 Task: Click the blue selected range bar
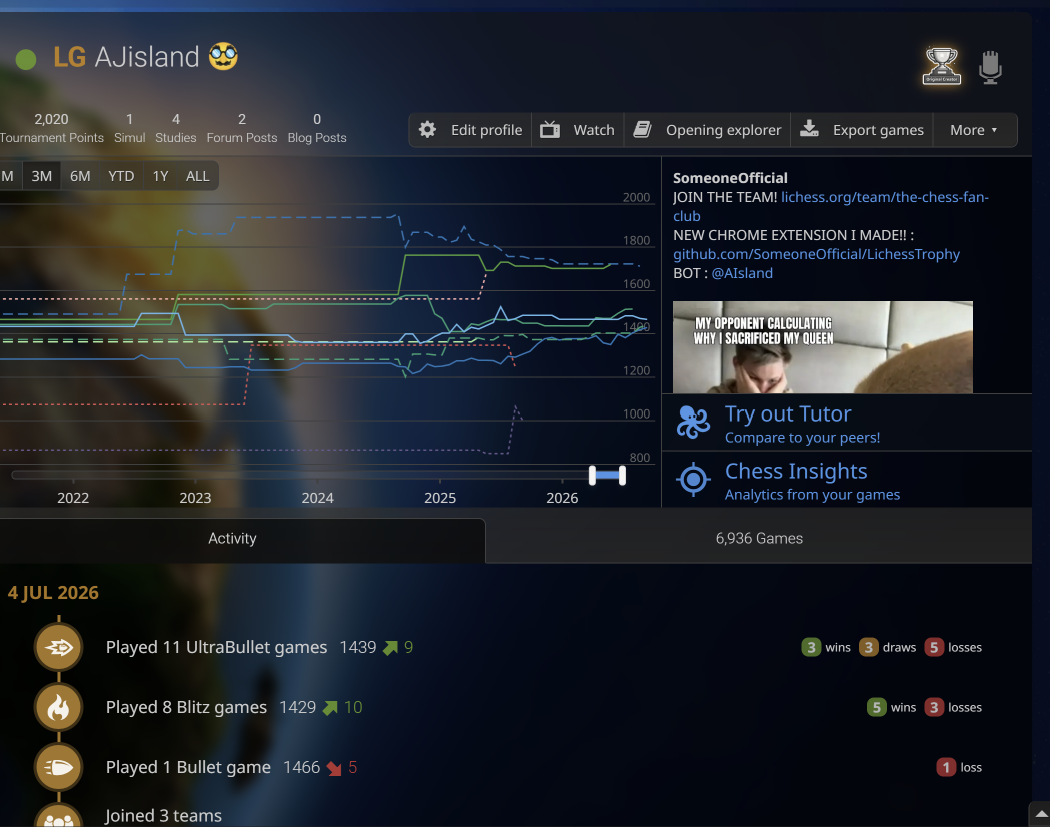[607, 476]
